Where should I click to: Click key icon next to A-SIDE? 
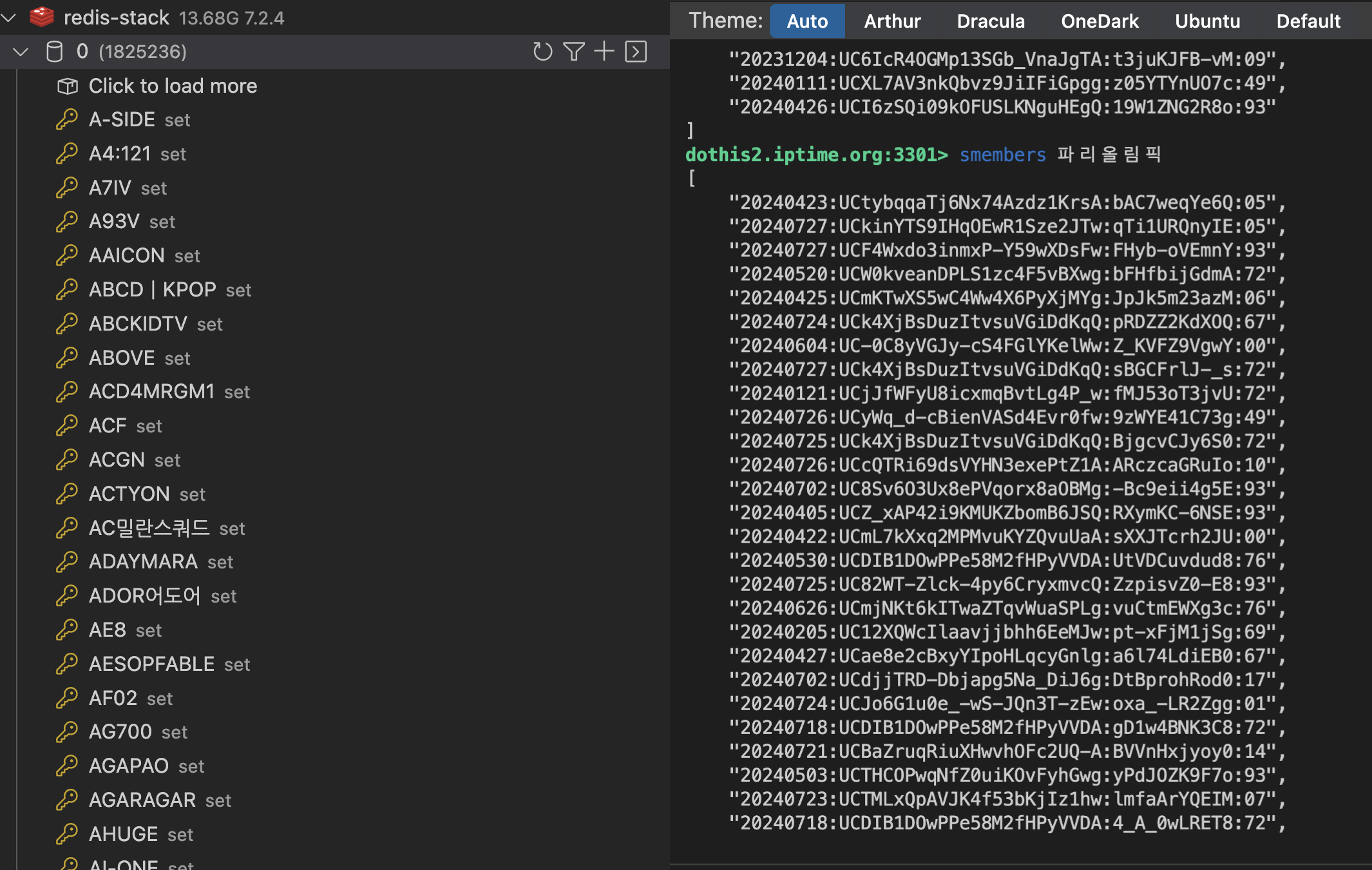pyautogui.click(x=67, y=119)
